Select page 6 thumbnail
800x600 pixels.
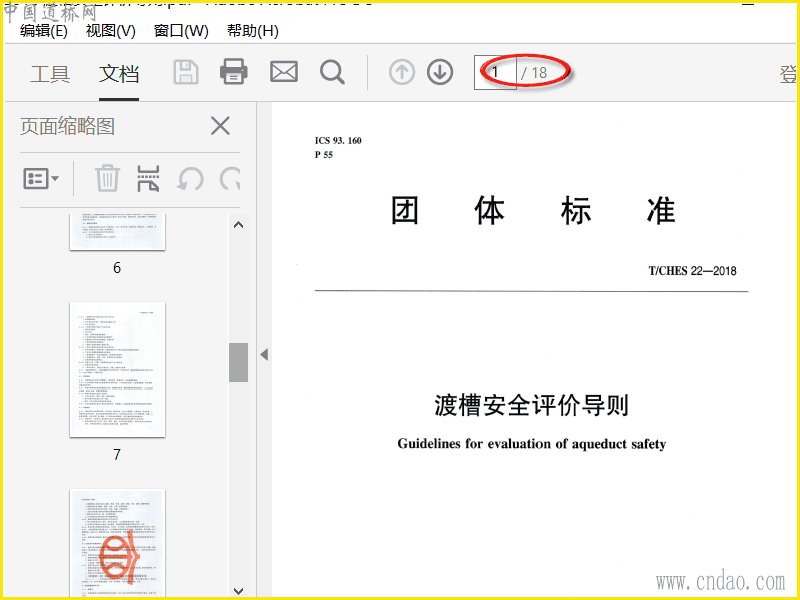coord(117,232)
